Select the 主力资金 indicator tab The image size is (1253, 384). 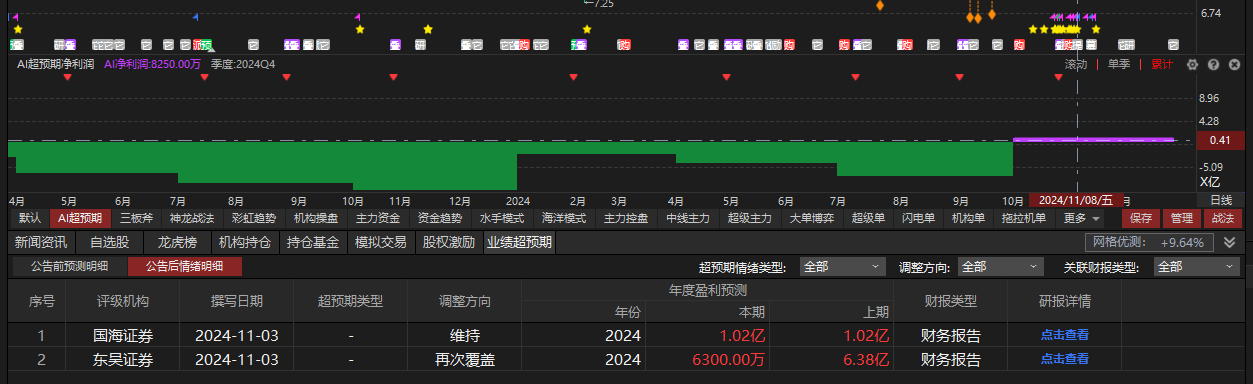378,218
